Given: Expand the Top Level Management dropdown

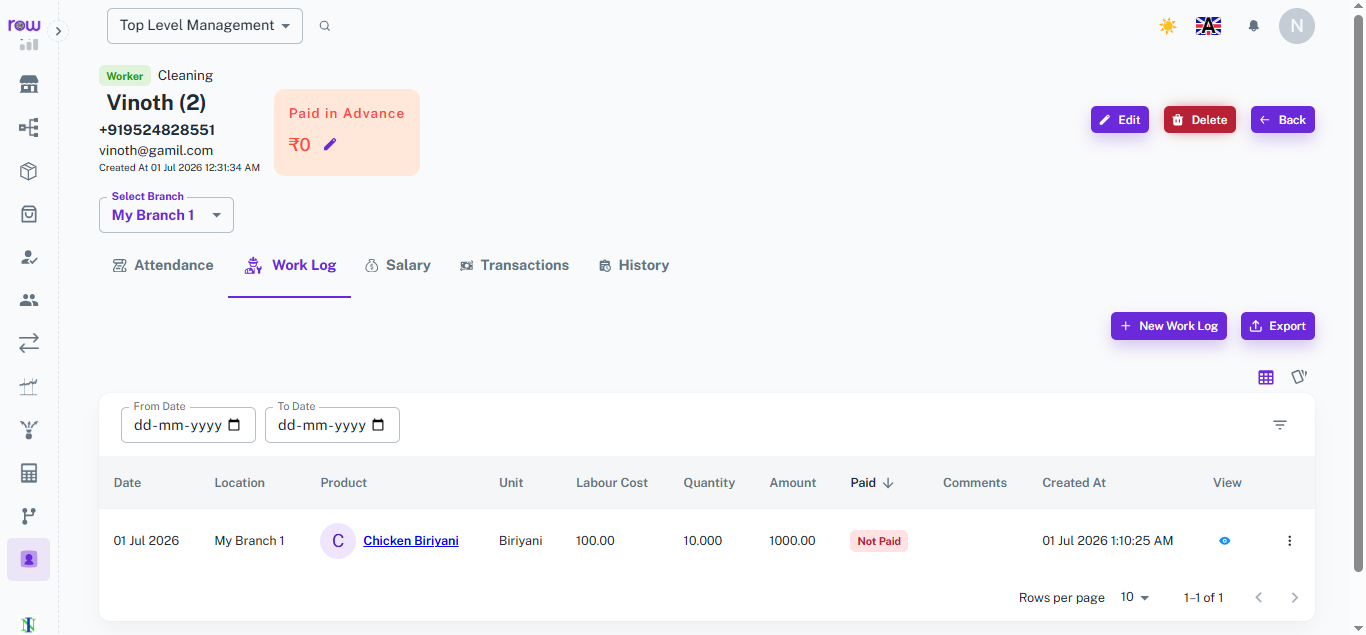Looking at the screenshot, I should tap(205, 26).
